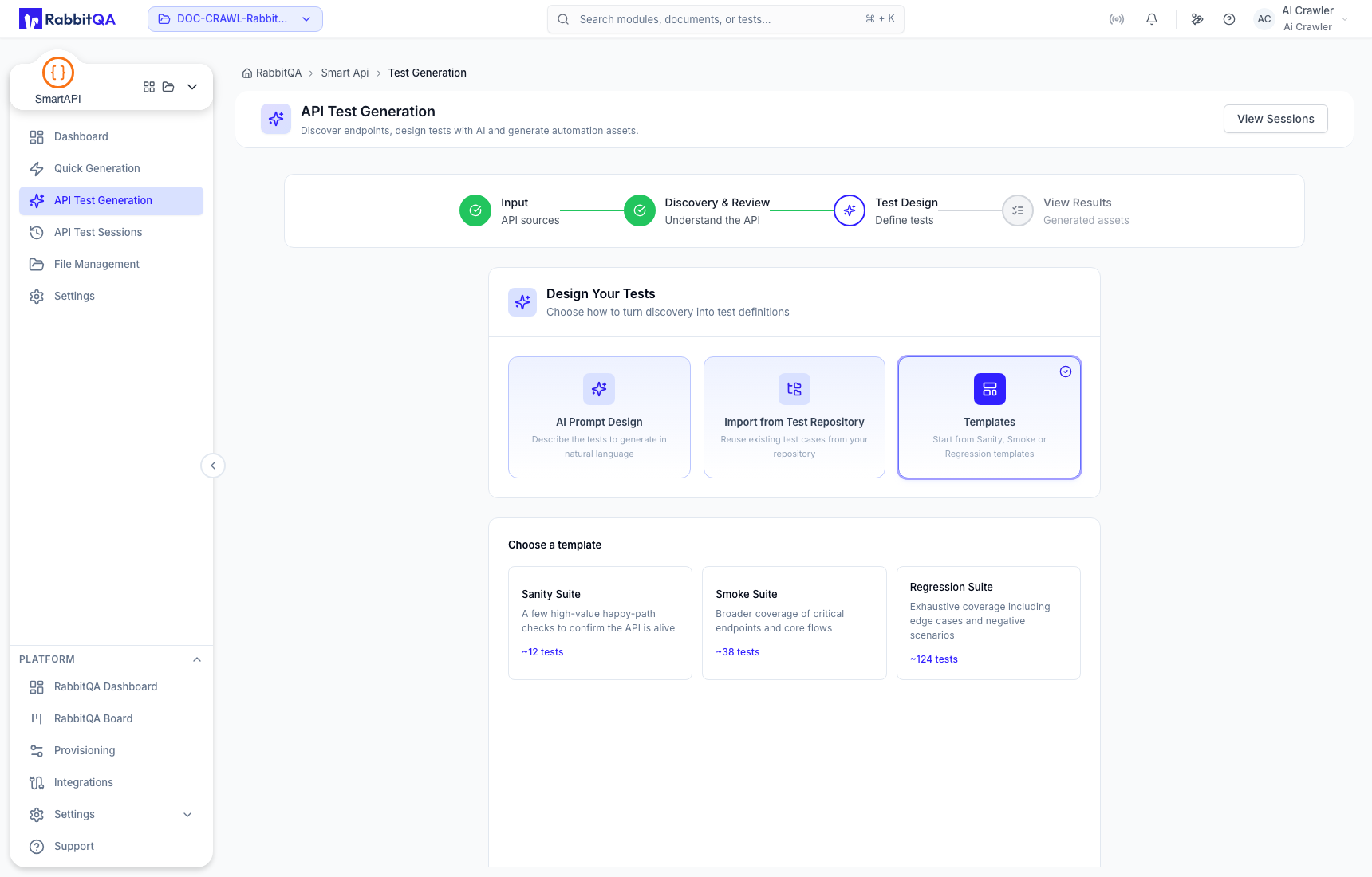
Task: Go to RabbitQA home breadcrumb
Action: (x=272, y=73)
